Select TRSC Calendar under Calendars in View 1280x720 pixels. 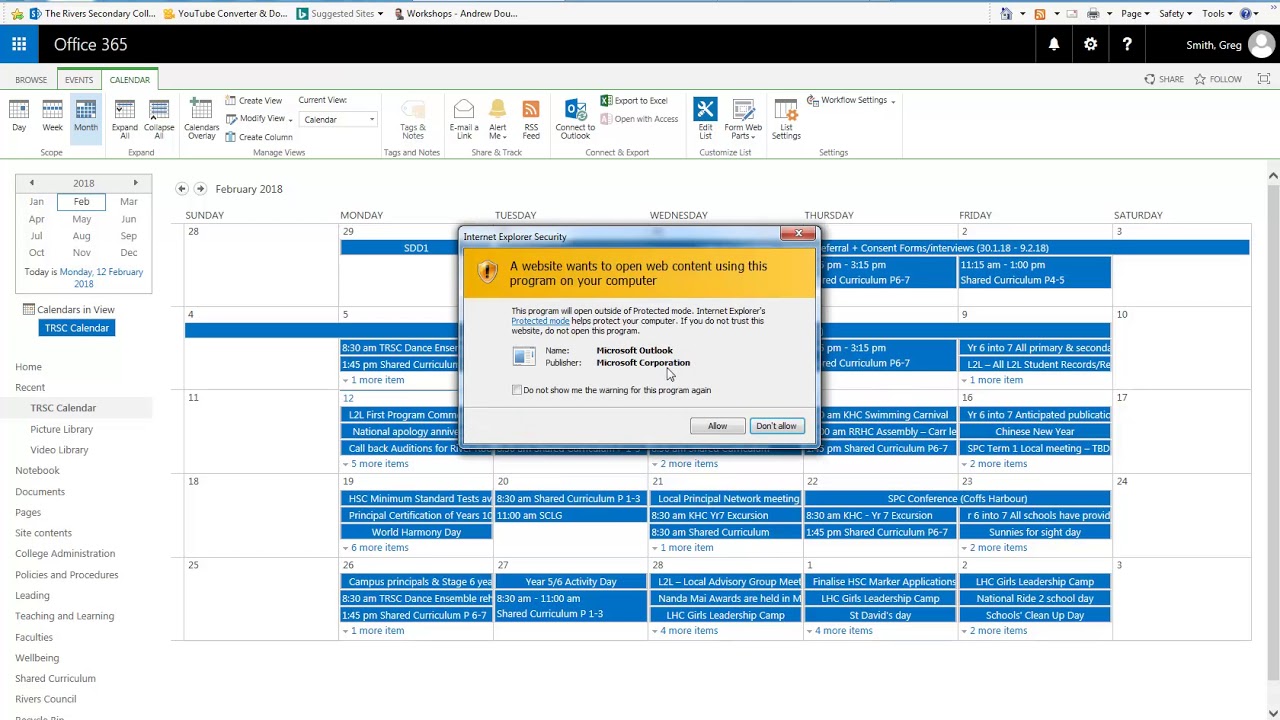(x=77, y=328)
